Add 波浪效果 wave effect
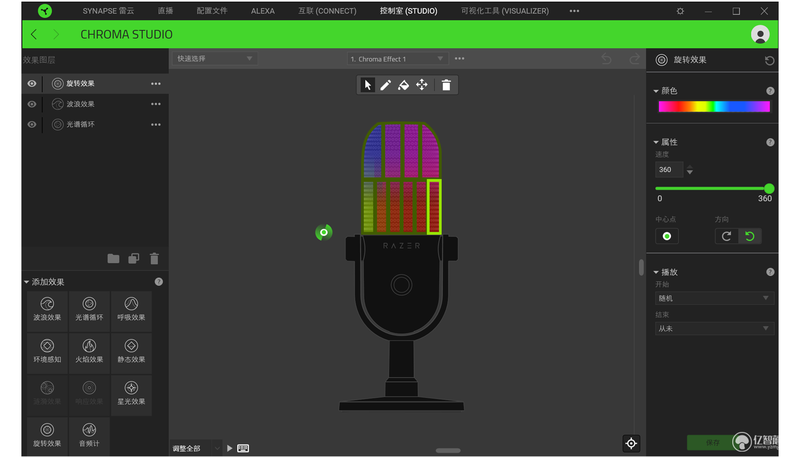 click(47, 309)
